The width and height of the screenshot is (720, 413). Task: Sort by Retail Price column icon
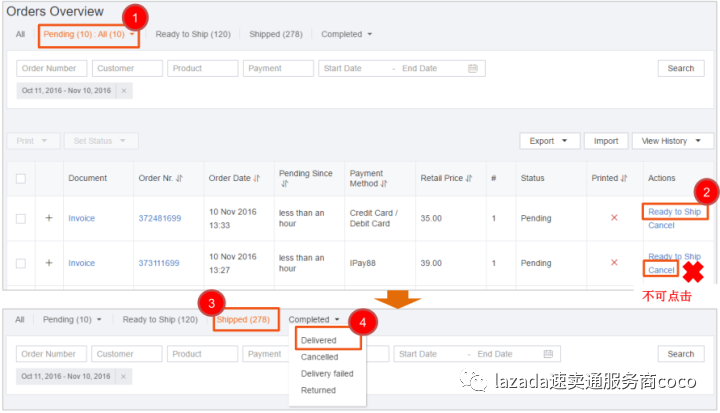[x=468, y=178]
